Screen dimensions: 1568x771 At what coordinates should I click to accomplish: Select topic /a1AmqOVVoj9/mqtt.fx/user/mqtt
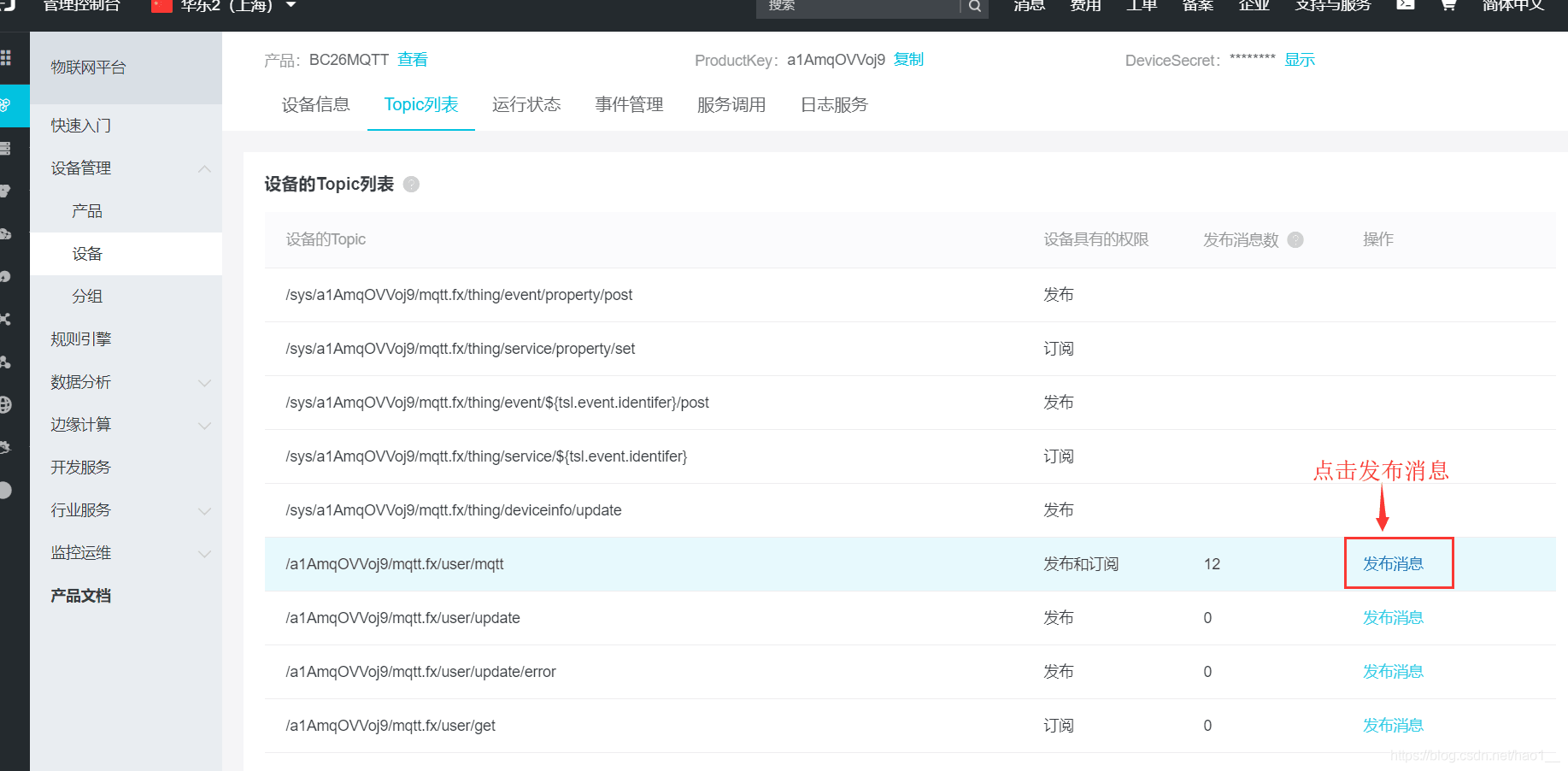pyautogui.click(x=395, y=564)
